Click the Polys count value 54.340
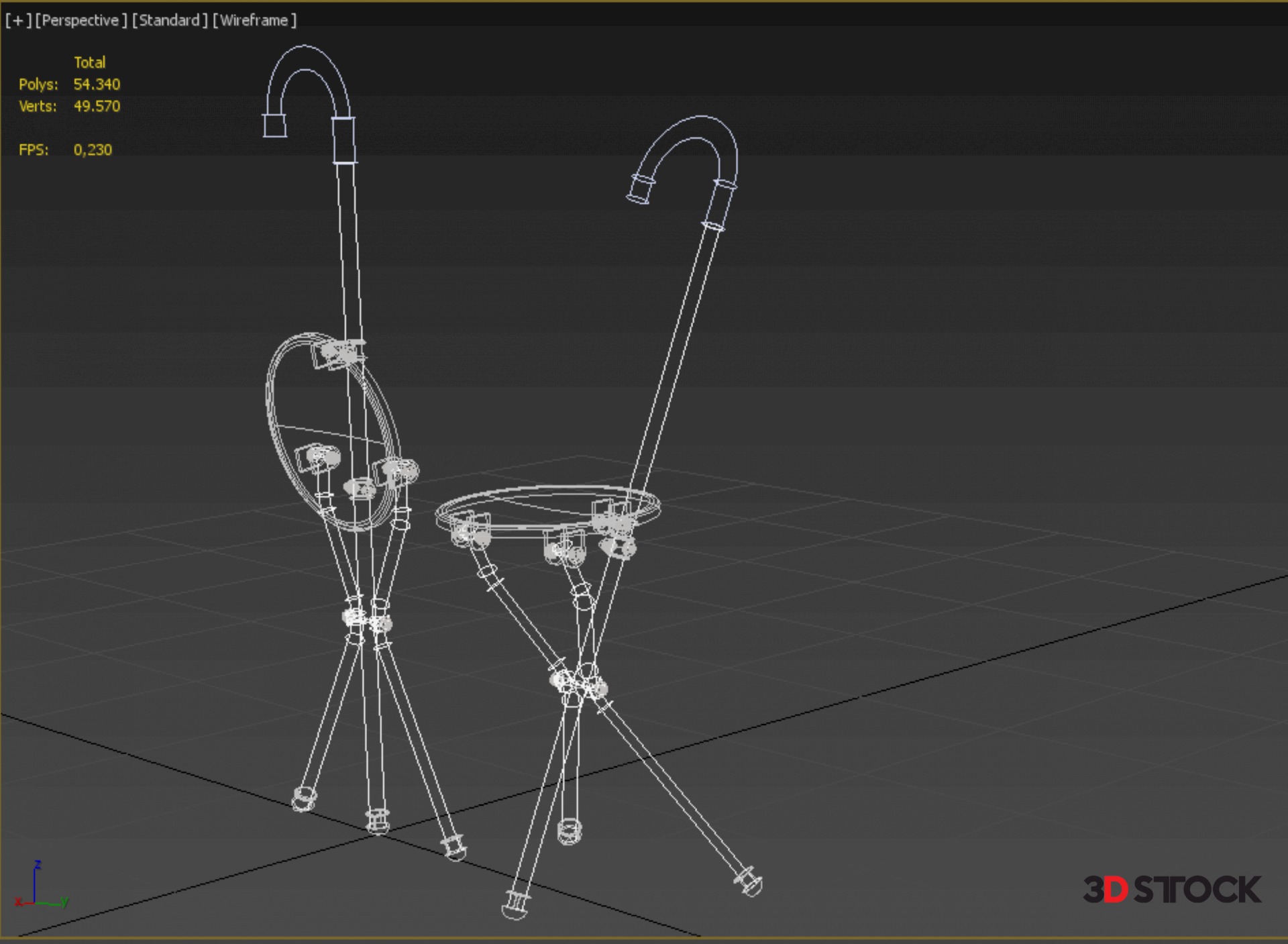The height and width of the screenshot is (944, 1288). point(97,85)
